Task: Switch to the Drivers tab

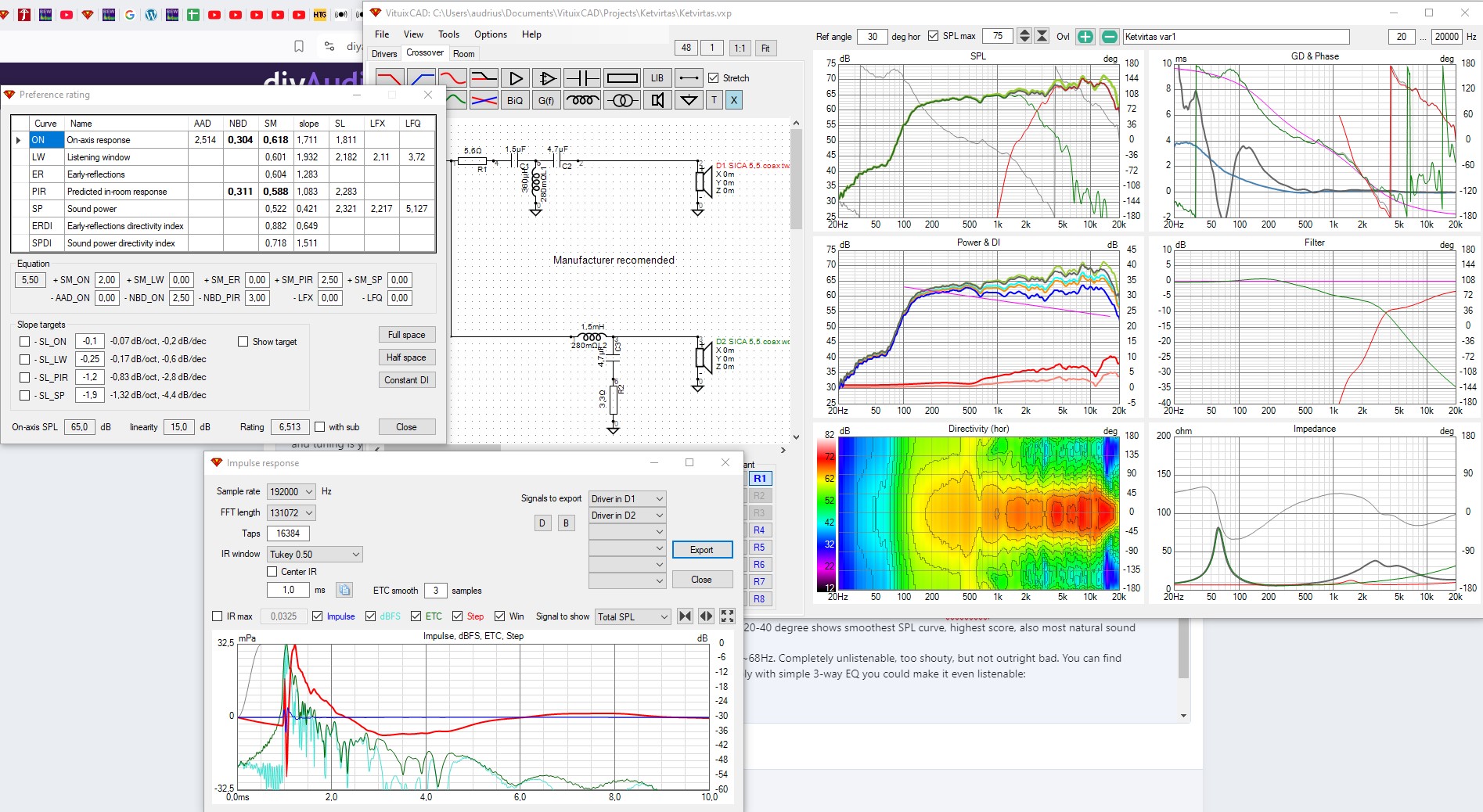Action: (x=384, y=54)
